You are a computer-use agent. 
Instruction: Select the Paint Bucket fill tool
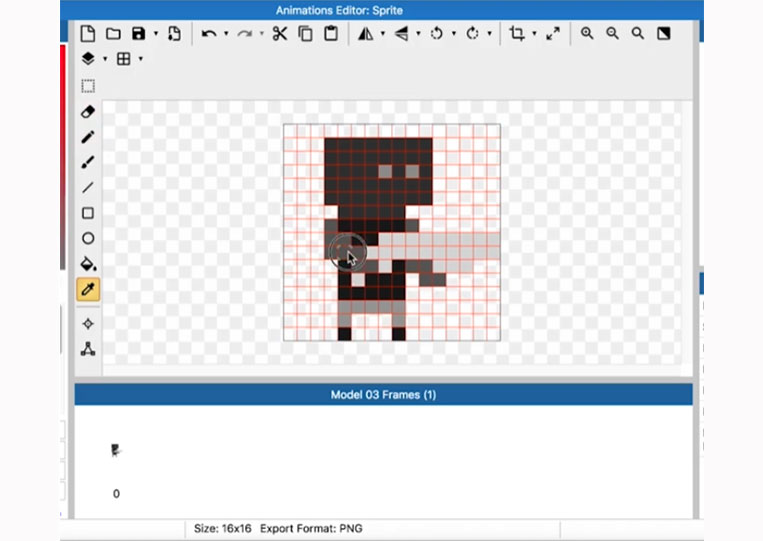coord(88,264)
